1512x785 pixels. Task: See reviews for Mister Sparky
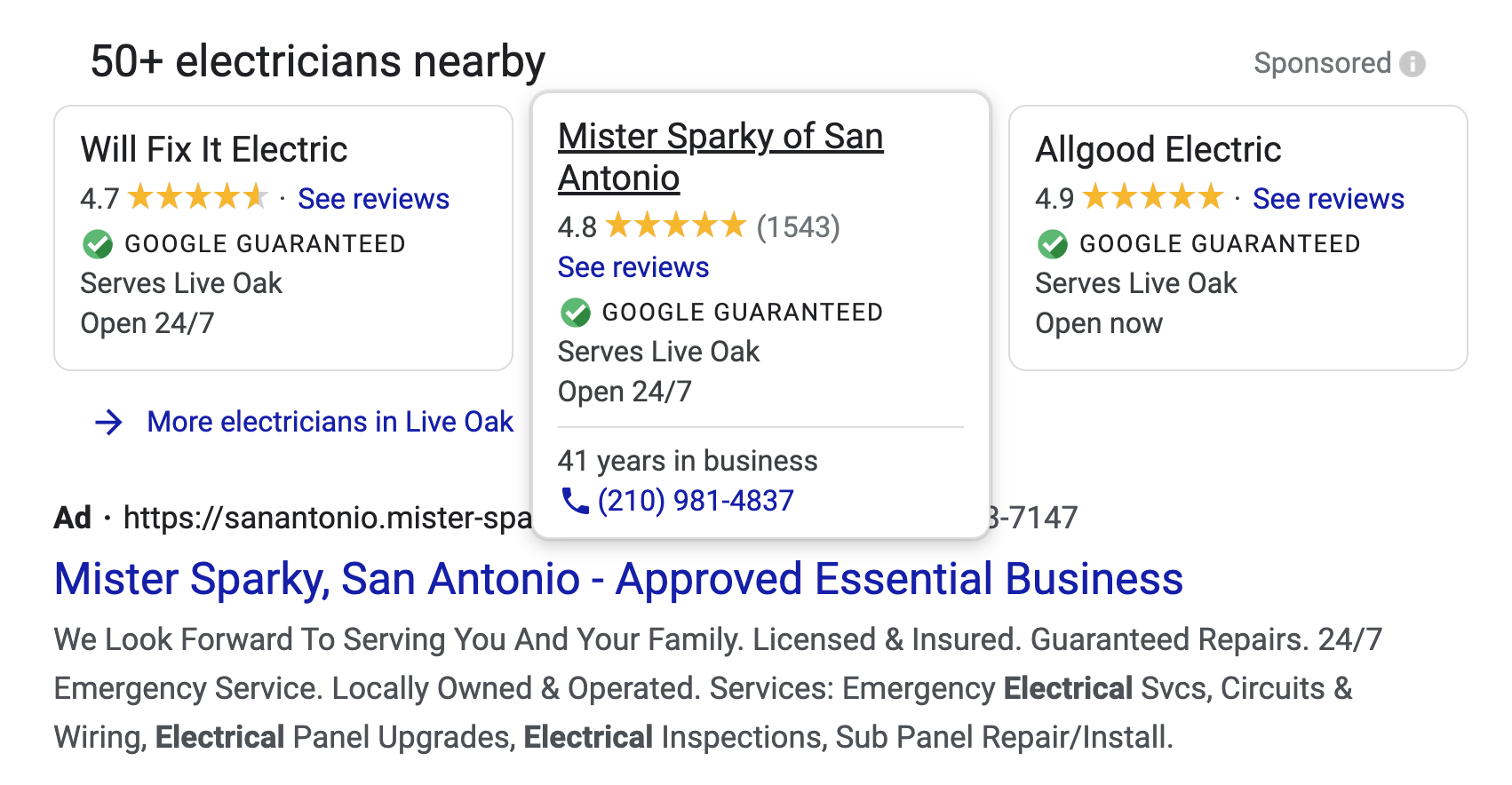(633, 267)
